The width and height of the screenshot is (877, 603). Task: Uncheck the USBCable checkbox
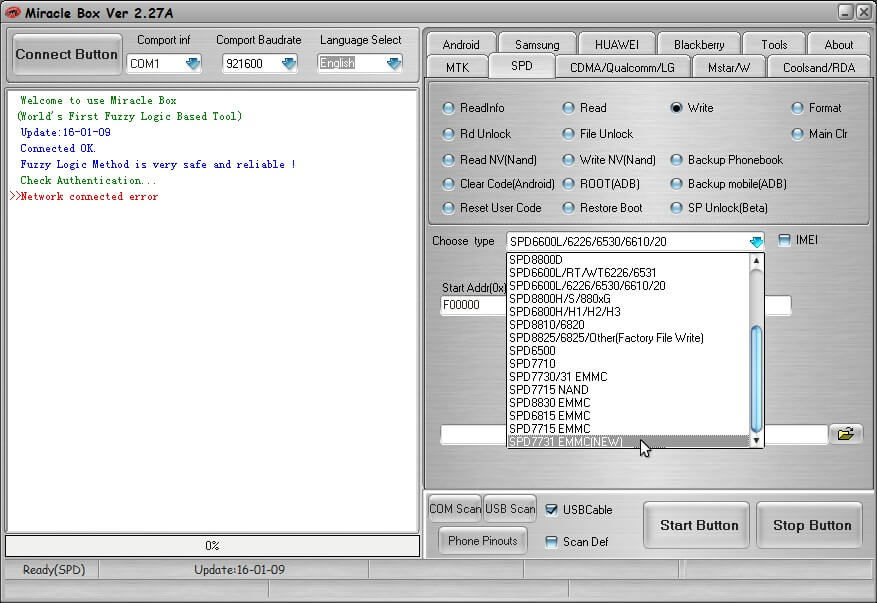coord(551,510)
